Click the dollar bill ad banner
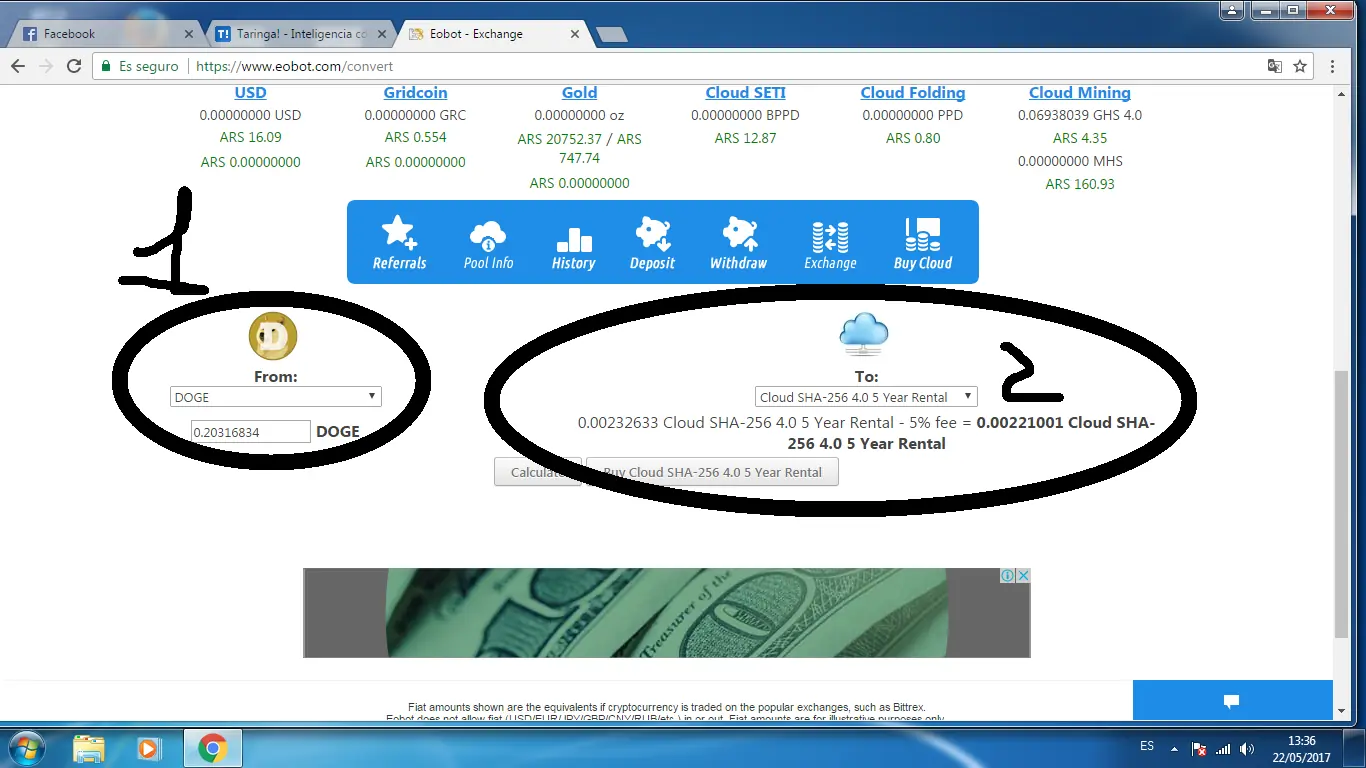This screenshot has height=768, width=1366. coord(666,613)
